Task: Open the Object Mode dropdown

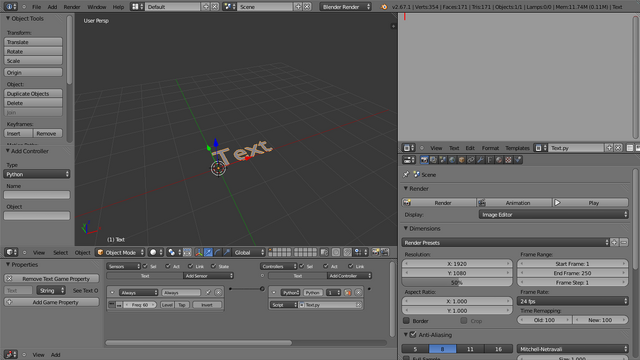Action: point(120,252)
